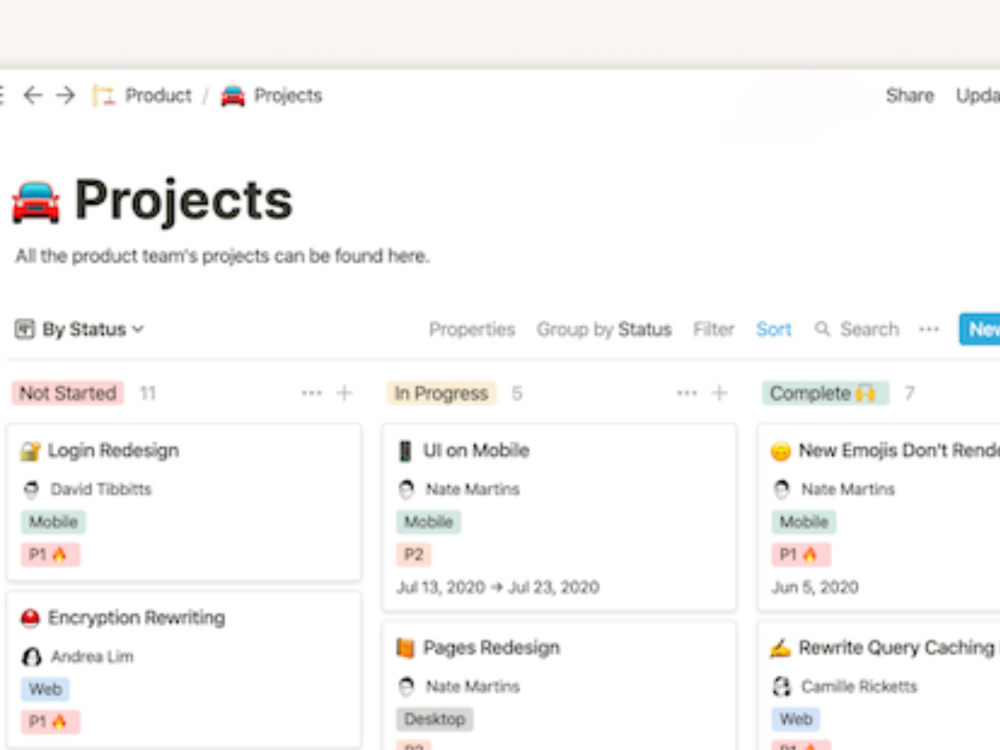
Task: Click the back navigation arrow
Action: (x=34, y=95)
